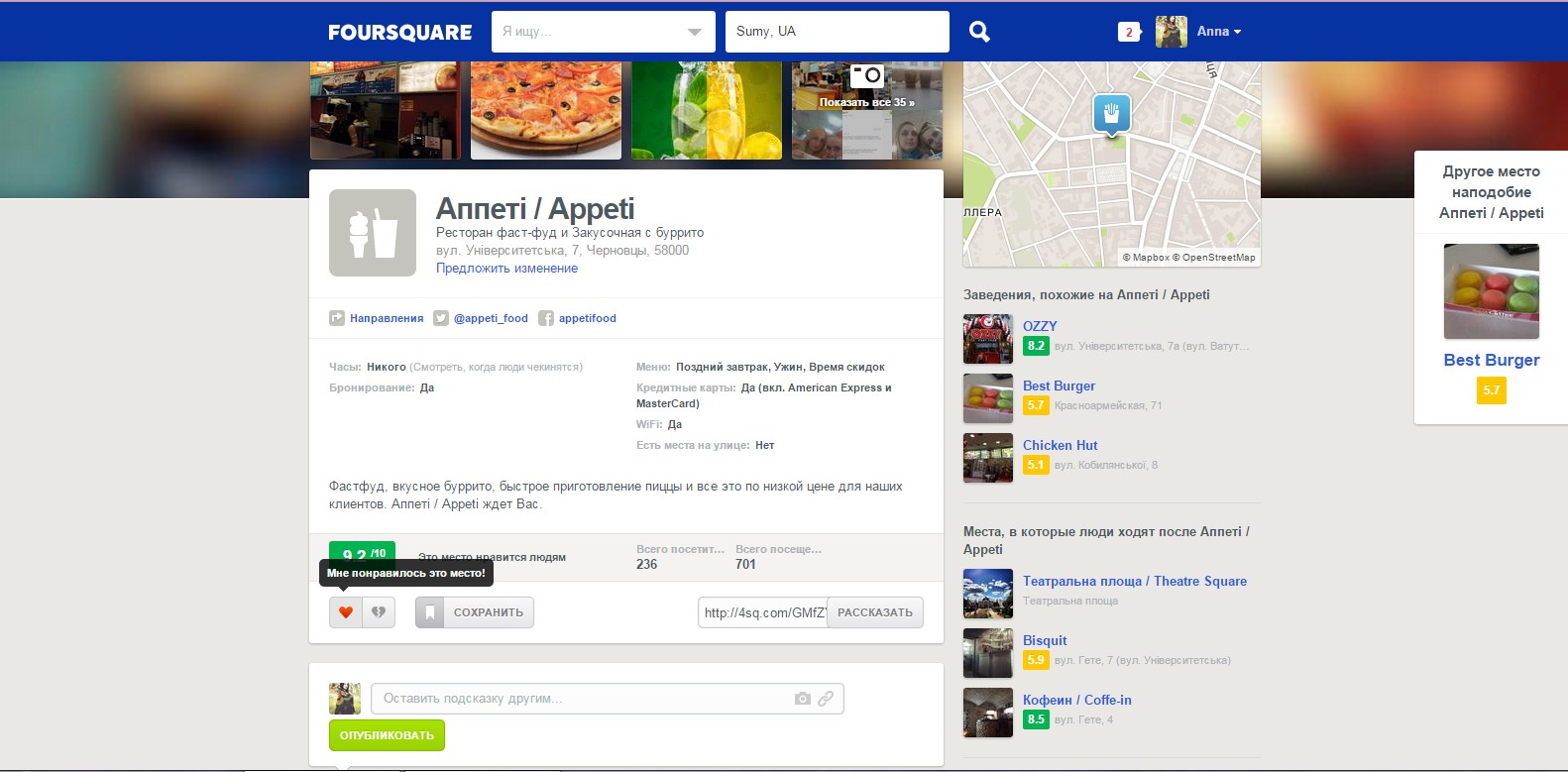This screenshot has width=1568, height=772.
Task: Open the Кофеин / Coffe-in link
Action: pyautogui.click(x=1077, y=700)
